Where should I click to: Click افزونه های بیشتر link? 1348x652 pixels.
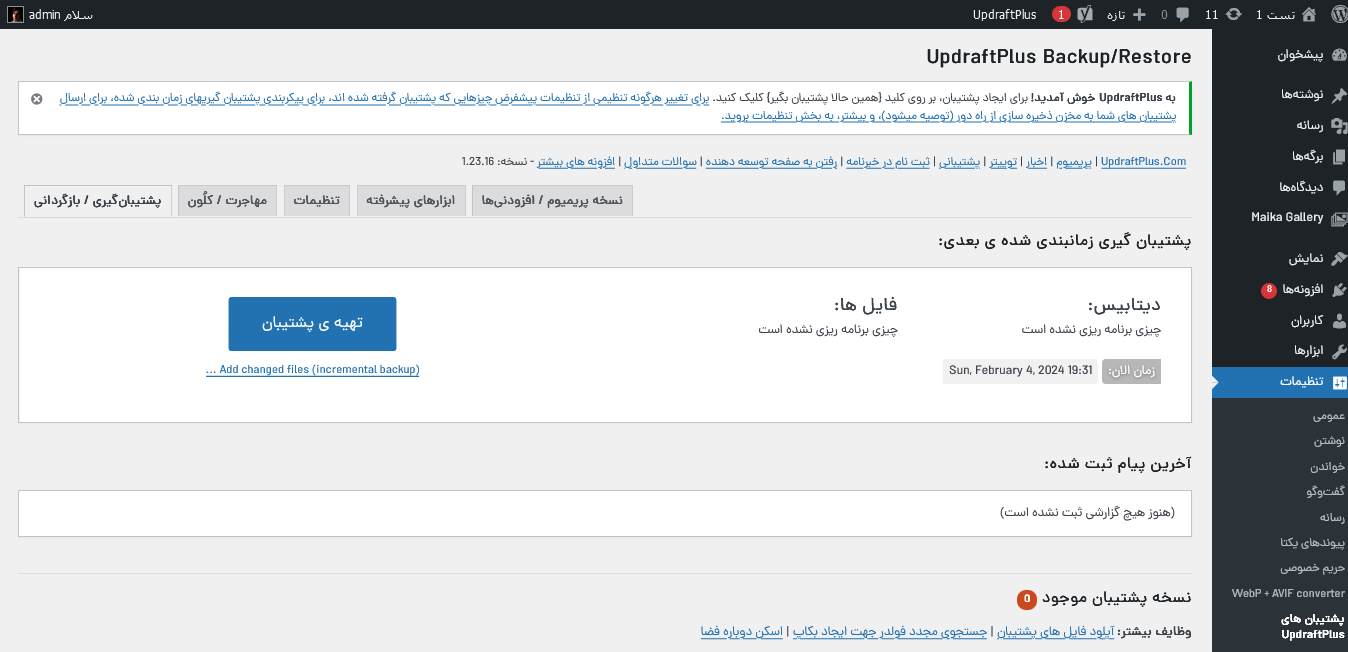[577, 161]
